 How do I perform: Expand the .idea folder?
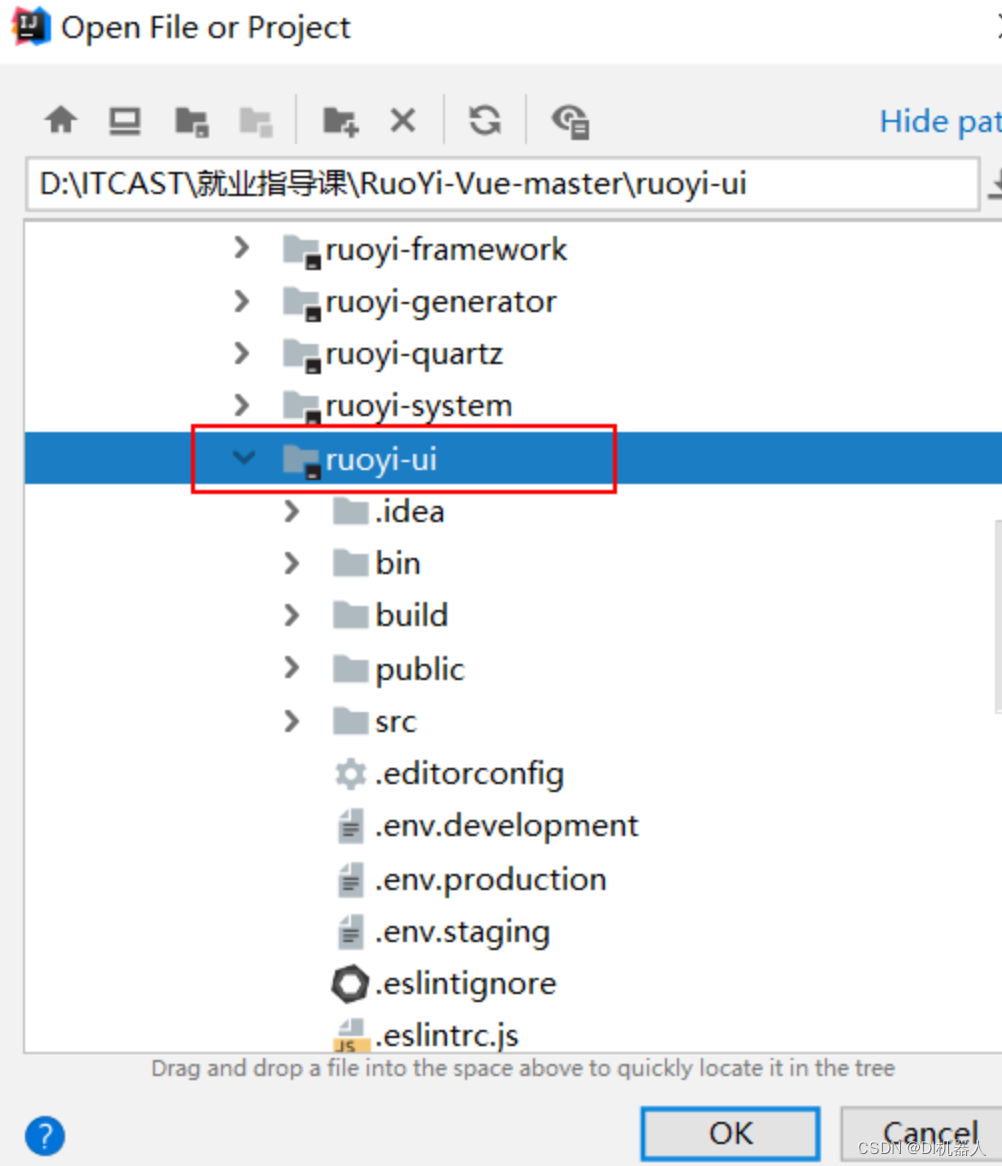click(x=292, y=512)
